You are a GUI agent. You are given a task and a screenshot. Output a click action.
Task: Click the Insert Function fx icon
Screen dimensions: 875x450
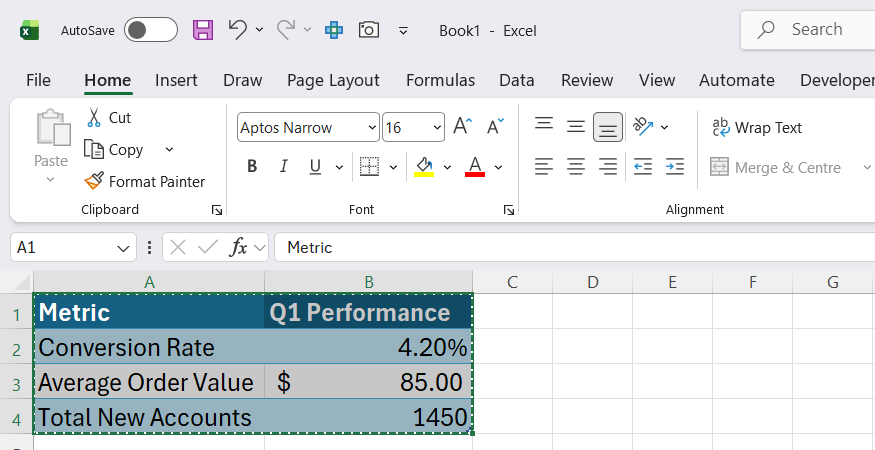[x=238, y=247]
